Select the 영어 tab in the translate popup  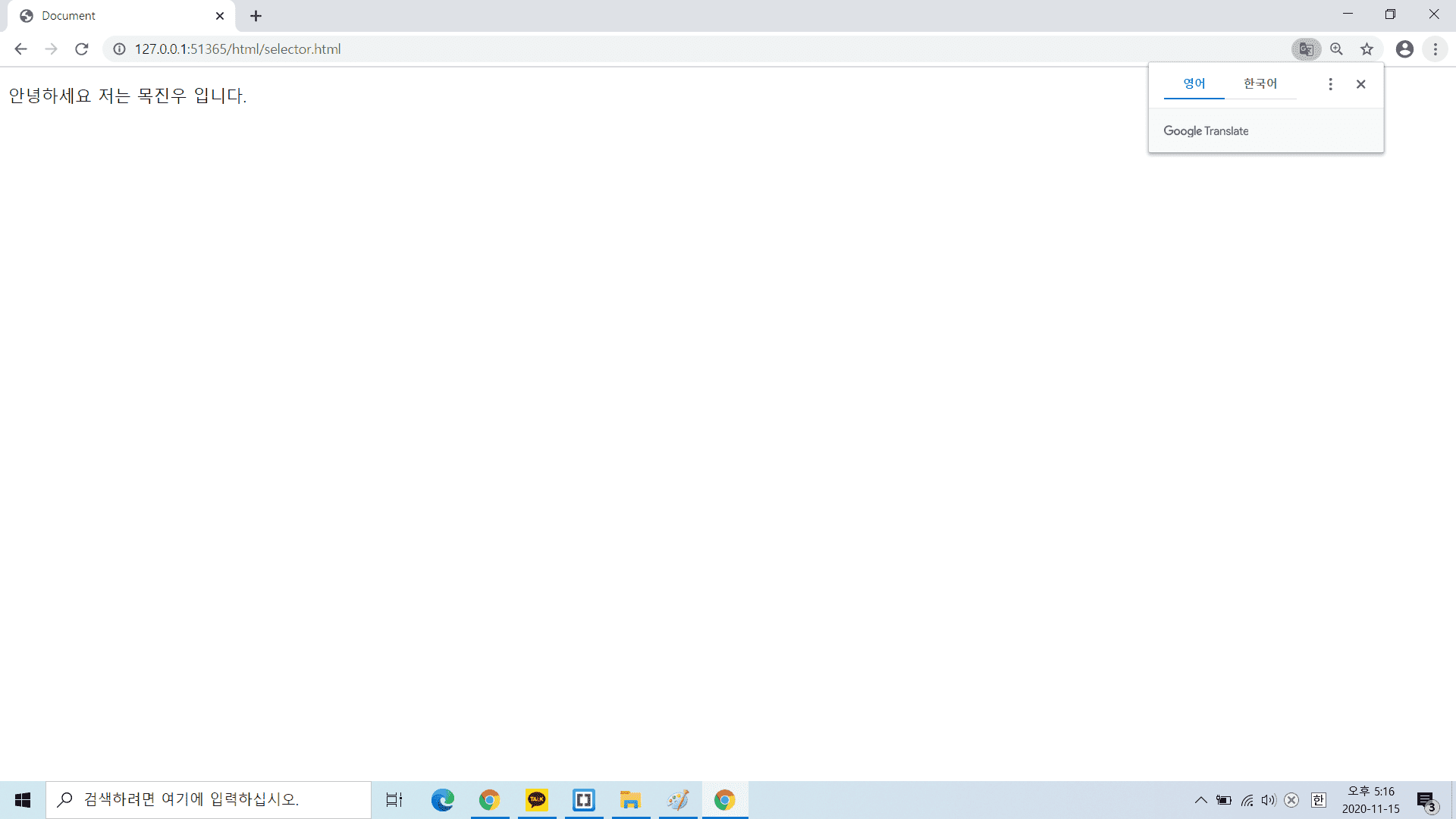(x=1194, y=84)
